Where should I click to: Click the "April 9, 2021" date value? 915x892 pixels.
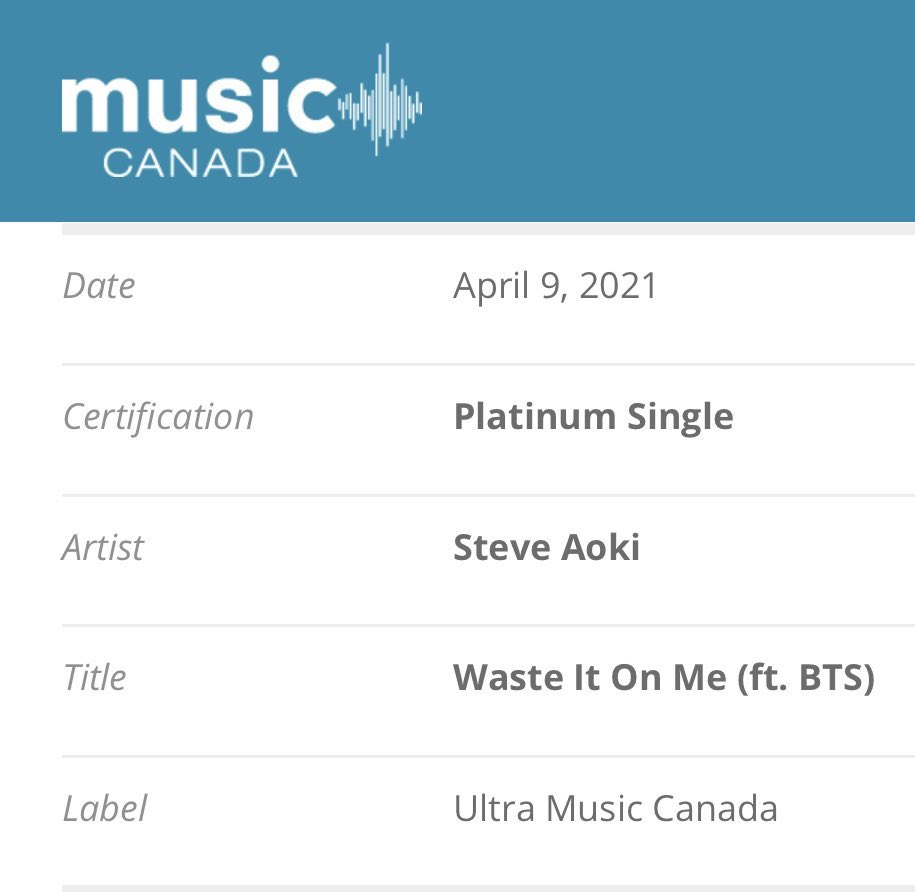pos(555,286)
